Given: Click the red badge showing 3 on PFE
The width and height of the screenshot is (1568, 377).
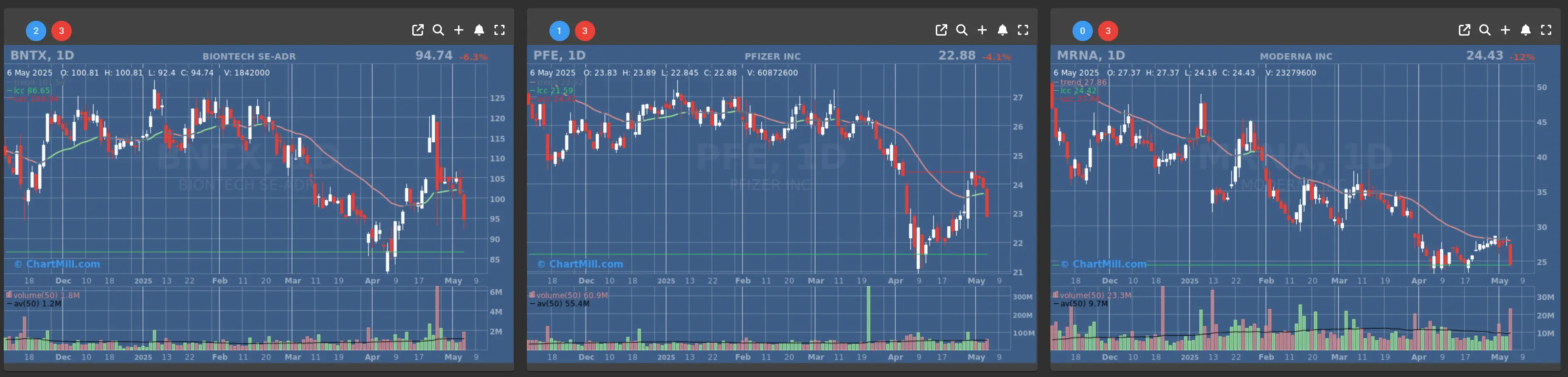Looking at the screenshot, I should click(585, 31).
